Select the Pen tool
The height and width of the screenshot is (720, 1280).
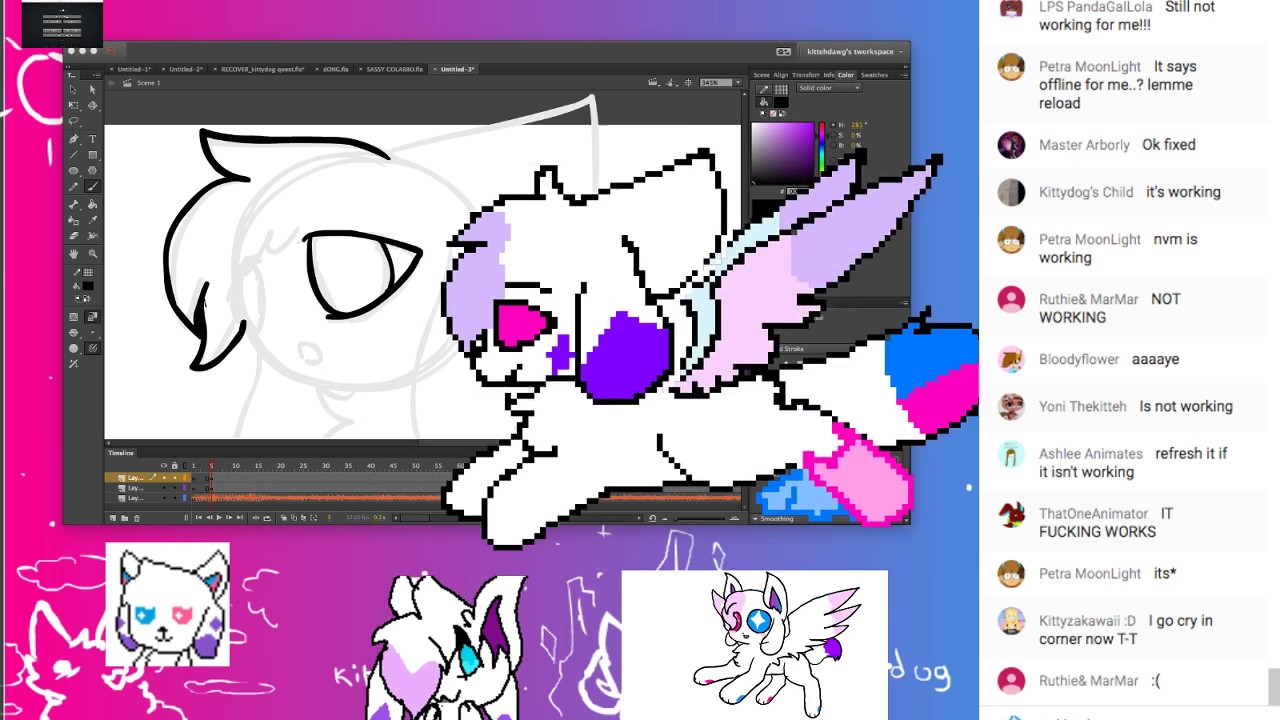(73, 139)
